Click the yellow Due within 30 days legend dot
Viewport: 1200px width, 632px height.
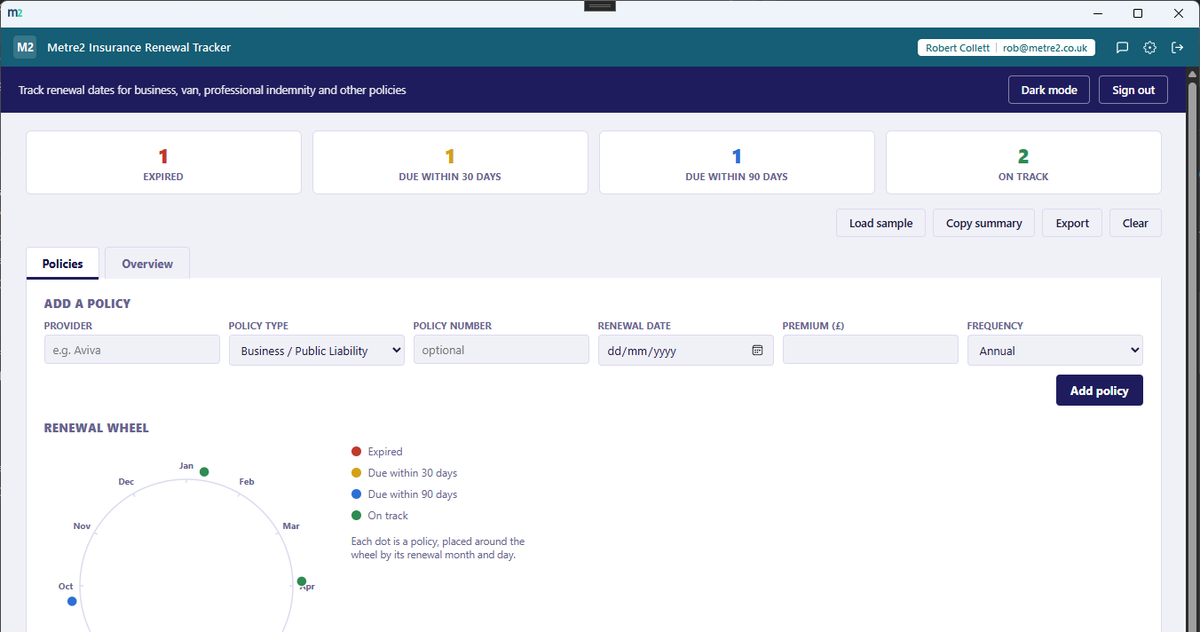click(356, 473)
